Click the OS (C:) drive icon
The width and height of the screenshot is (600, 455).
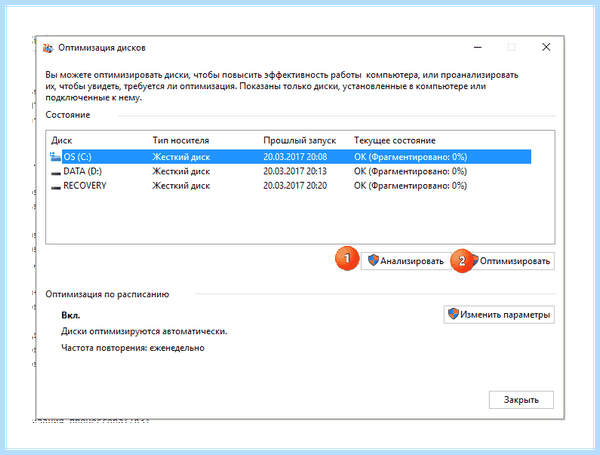pos(55,157)
